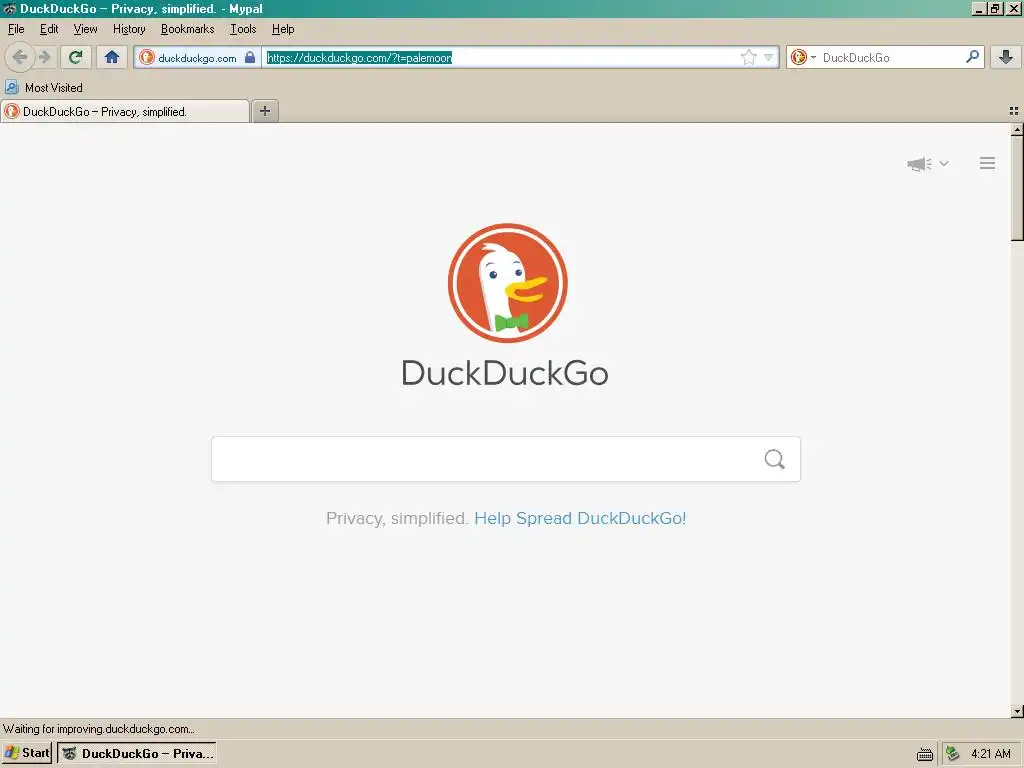Click the duckduckgo.com domain label in address bar
The width and height of the screenshot is (1024, 768).
[197, 58]
